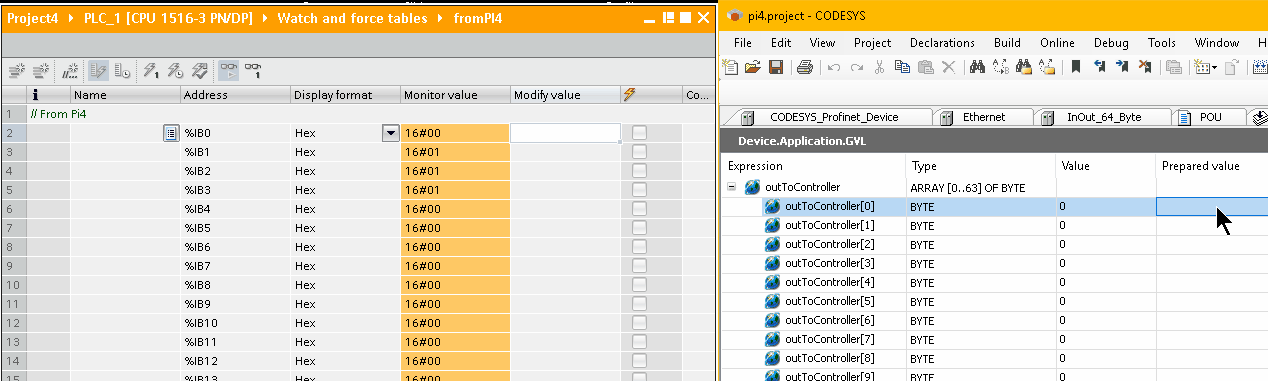Open Project menu in CODESYS

click(872, 43)
